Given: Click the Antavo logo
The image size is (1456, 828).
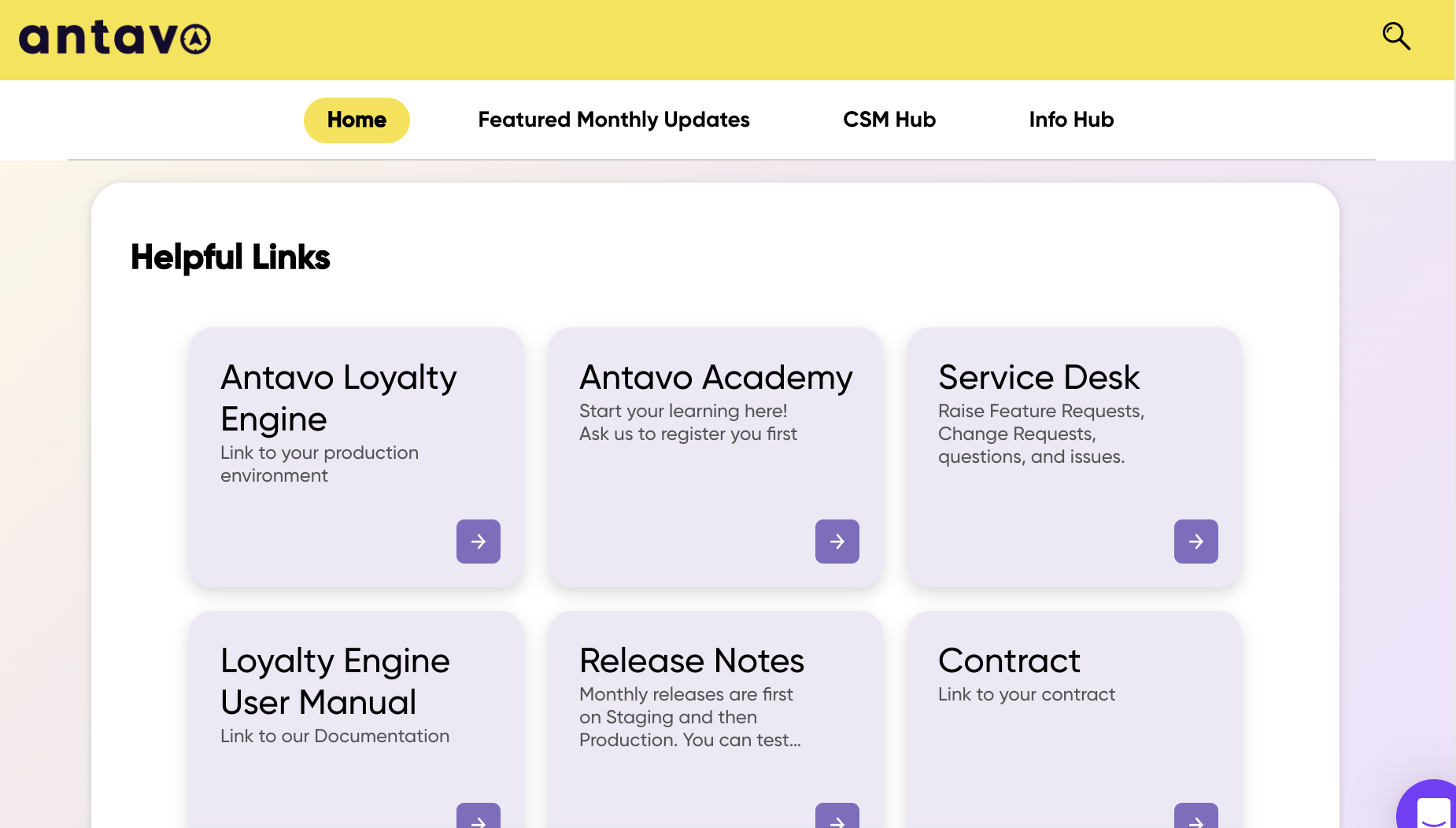Looking at the screenshot, I should click(x=115, y=38).
